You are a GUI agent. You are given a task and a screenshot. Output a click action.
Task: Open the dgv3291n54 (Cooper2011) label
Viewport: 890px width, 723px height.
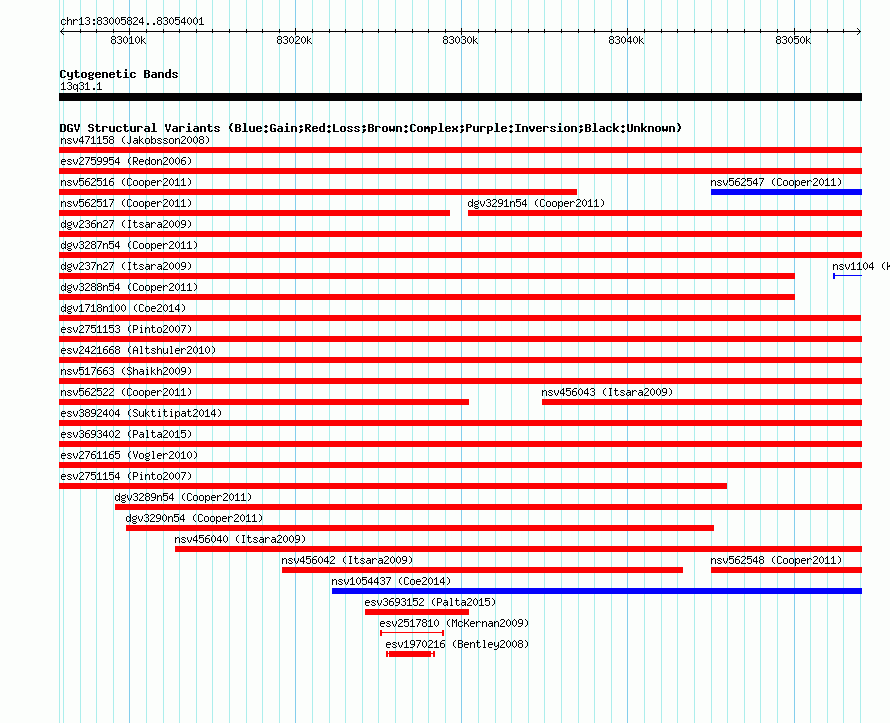(x=536, y=203)
